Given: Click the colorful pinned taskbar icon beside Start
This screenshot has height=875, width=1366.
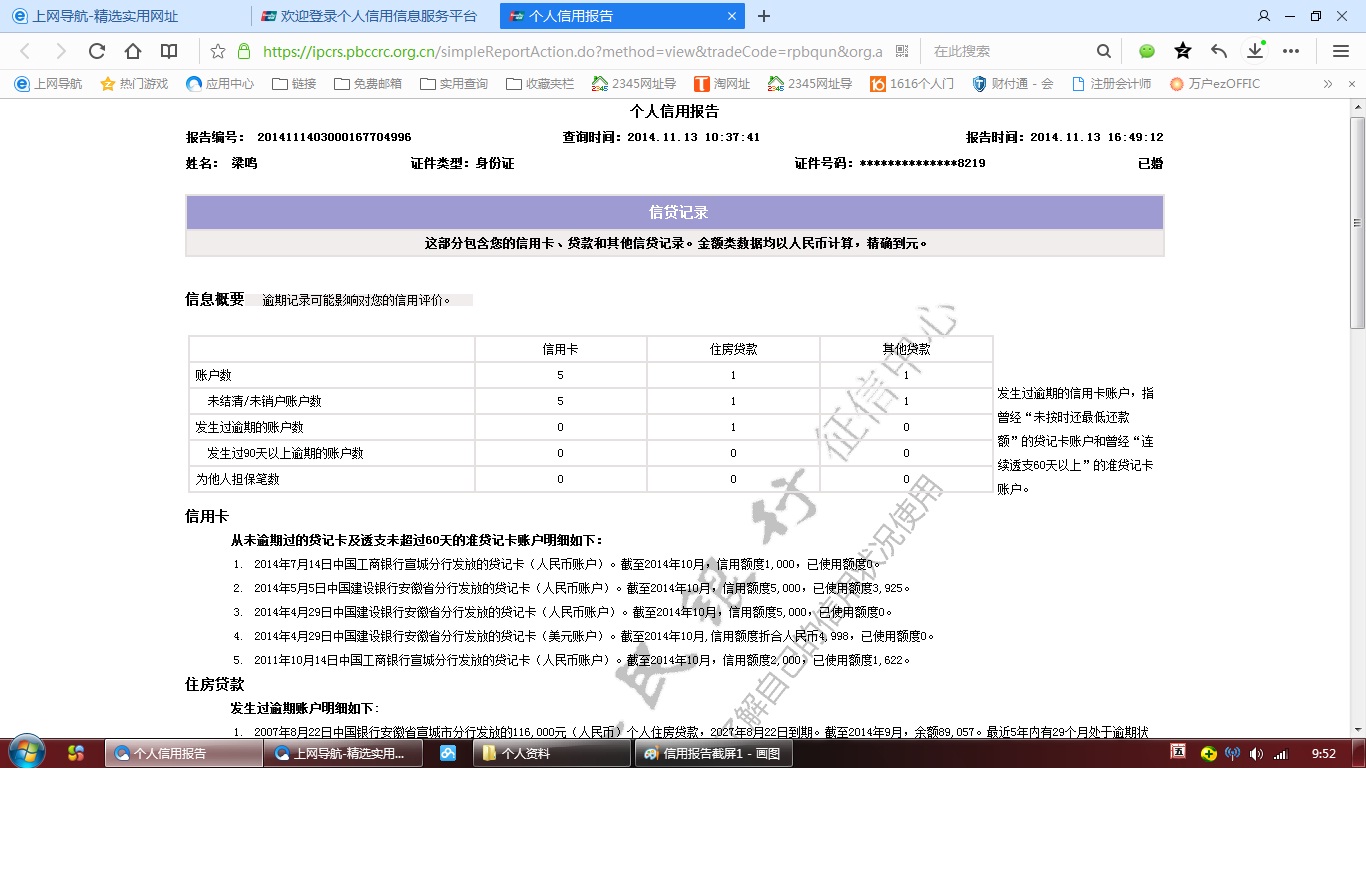Looking at the screenshot, I should [76, 753].
